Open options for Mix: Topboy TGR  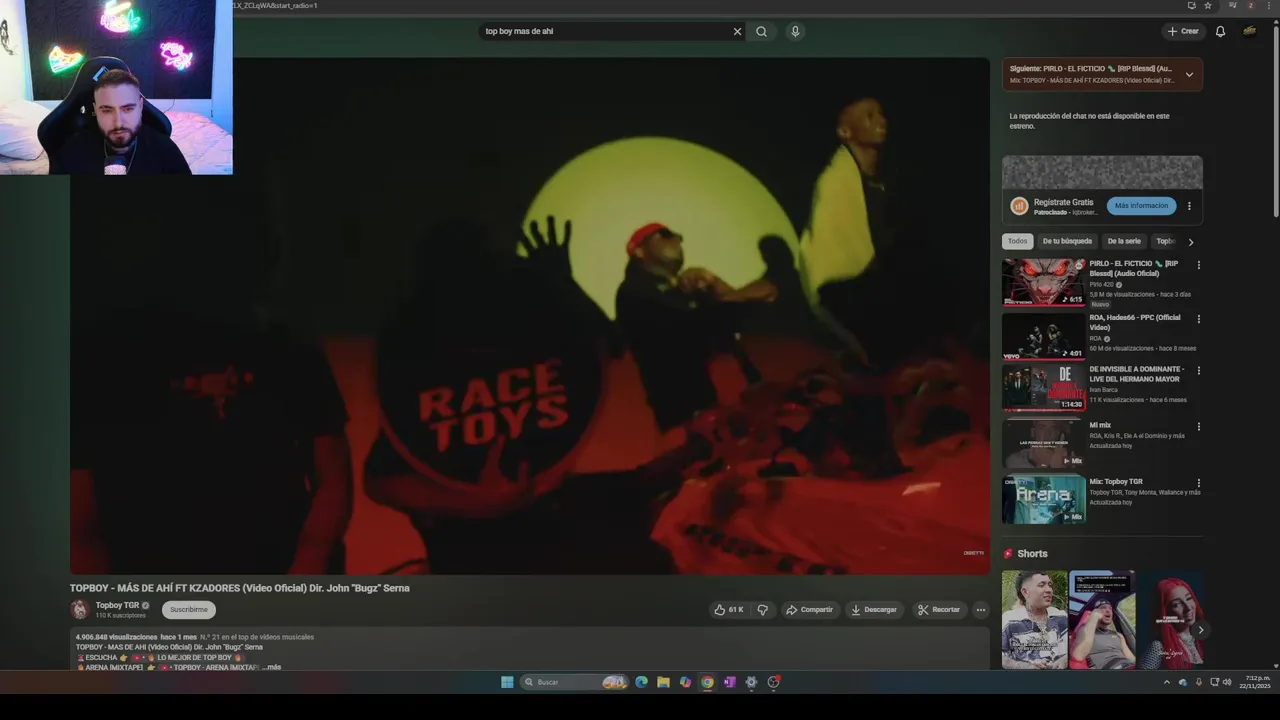click(1199, 483)
